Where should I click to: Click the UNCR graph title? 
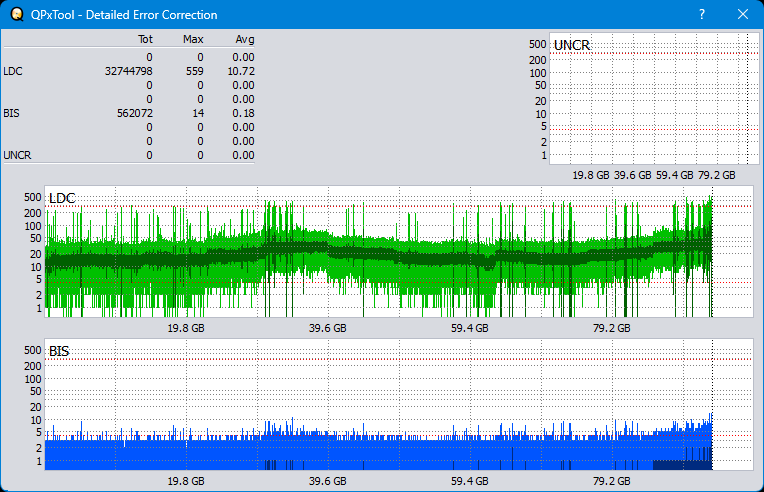point(572,45)
